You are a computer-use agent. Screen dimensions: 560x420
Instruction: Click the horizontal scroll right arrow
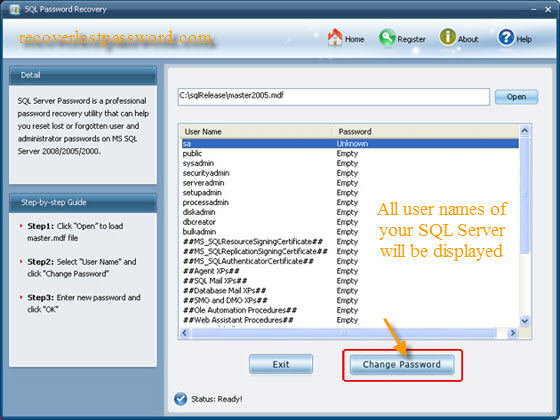(x=512, y=333)
